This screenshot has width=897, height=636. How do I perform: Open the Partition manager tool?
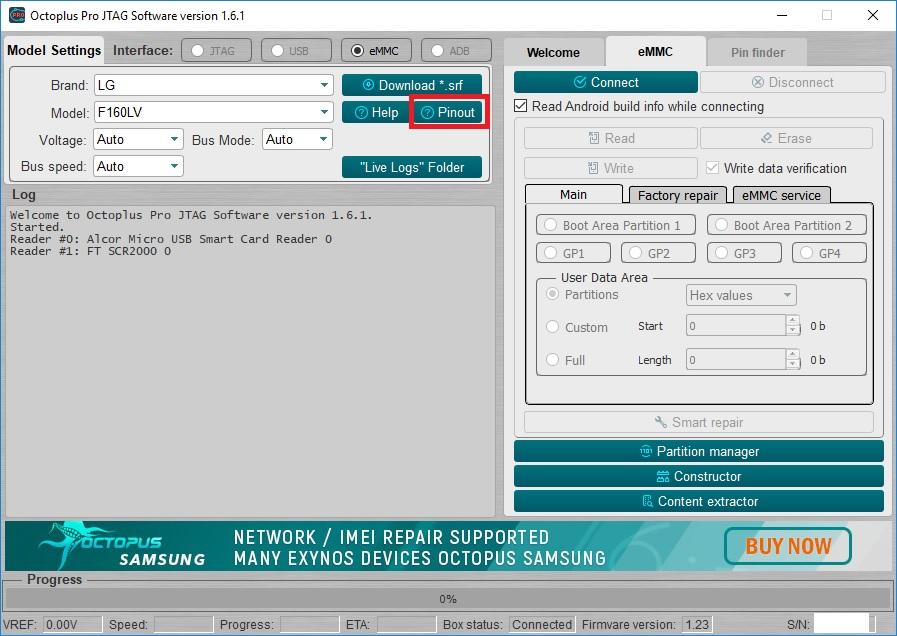point(698,451)
